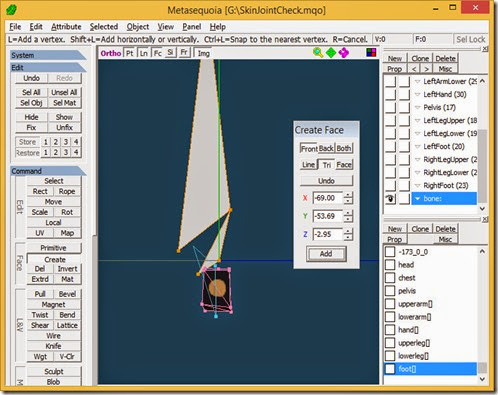Click Undo in Create Face panel
Image resolution: width=498 pixels, height=395 pixels.
pyautogui.click(x=326, y=181)
